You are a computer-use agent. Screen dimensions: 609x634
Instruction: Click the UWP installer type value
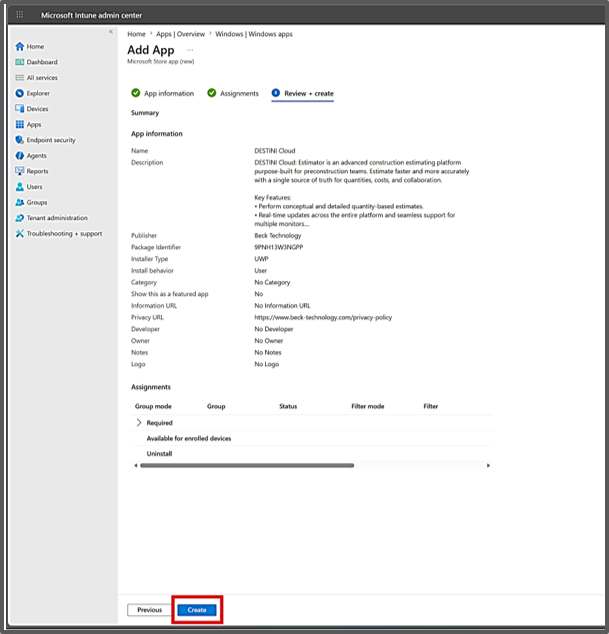tap(261, 259)
